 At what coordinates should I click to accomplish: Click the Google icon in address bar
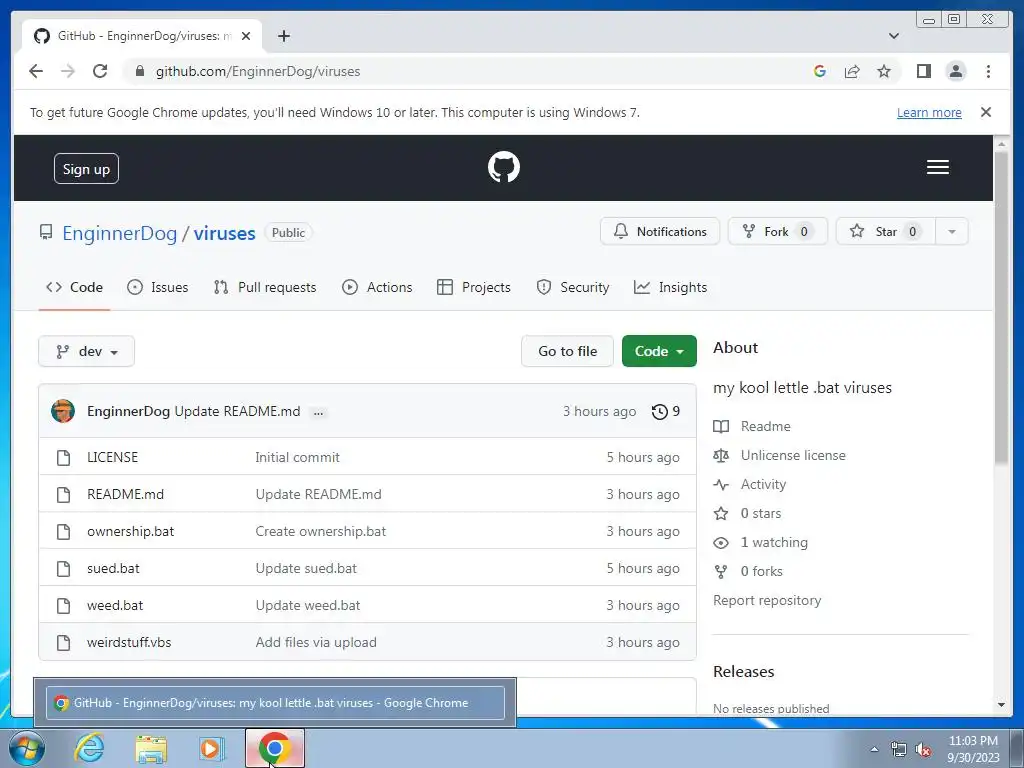tap(820, 71)
